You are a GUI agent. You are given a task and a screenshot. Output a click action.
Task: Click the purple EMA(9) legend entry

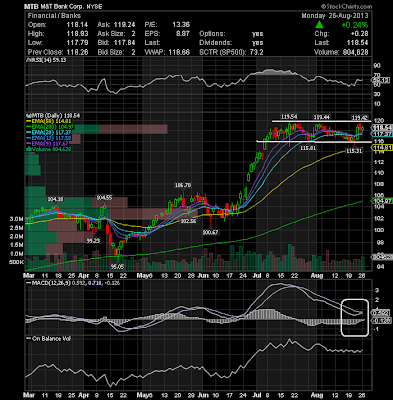click(48, 143)
